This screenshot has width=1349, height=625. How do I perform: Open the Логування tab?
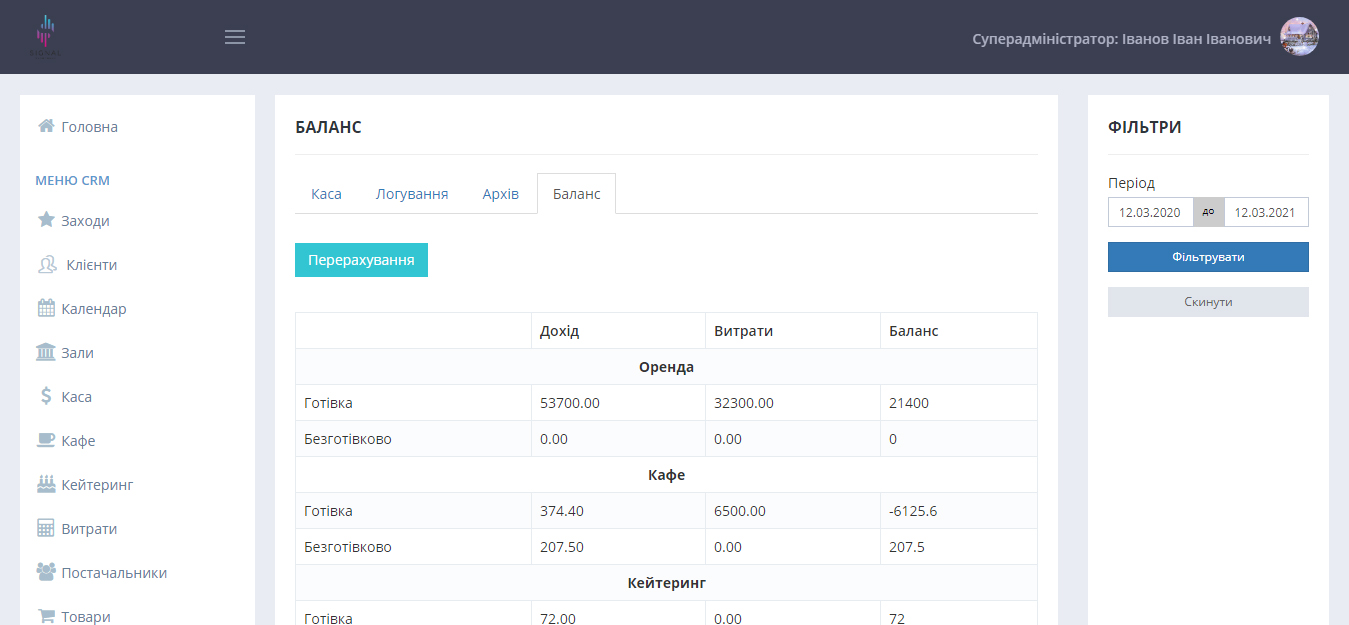[412, 194]
